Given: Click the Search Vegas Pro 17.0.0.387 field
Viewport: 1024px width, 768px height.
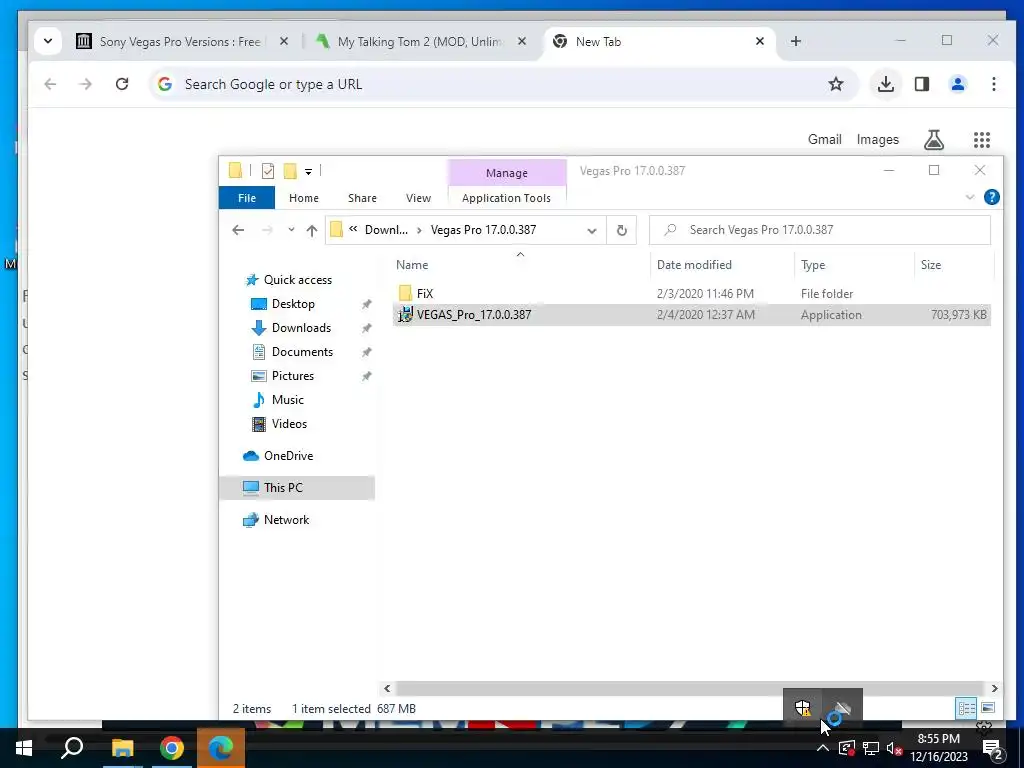Looking at the screenshot, I should pyautogui.click(x=820, y=230).
